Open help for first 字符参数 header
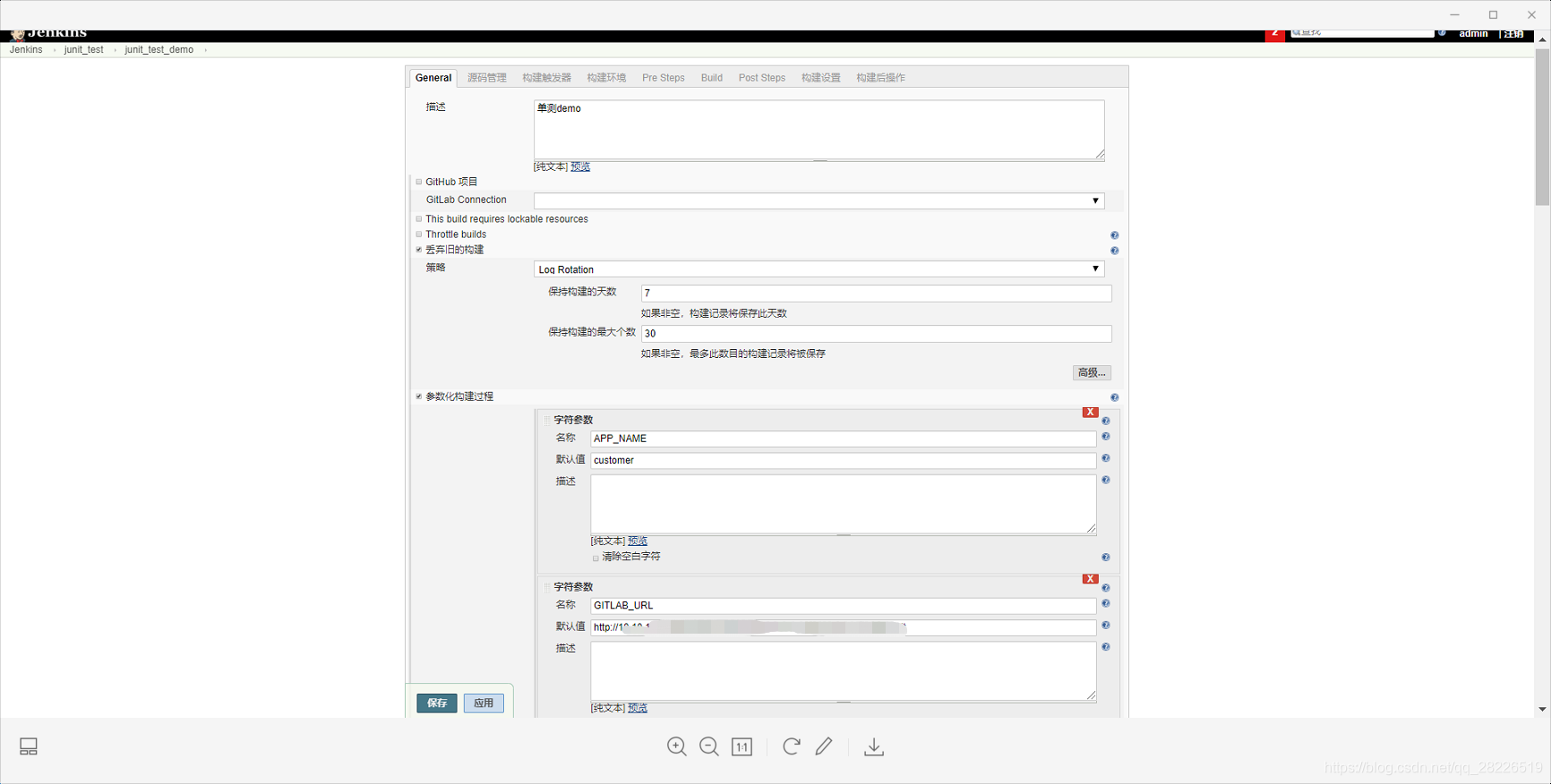The image size is (1551, 784). click(x=1106, y=421)
